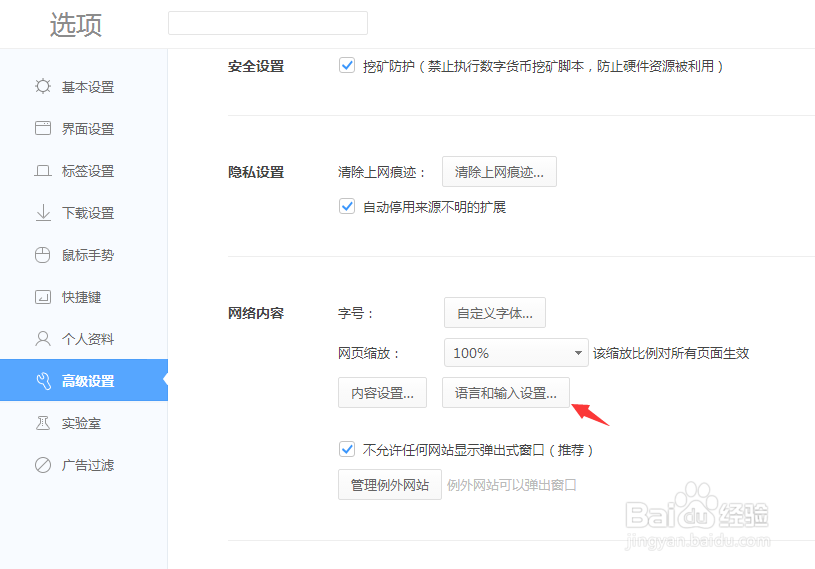Image resolution: width=815 pixels, height=569 pixels.
Task: Uncheck 自动停用来源不明的扩展
Action: [x=347, y=206]
